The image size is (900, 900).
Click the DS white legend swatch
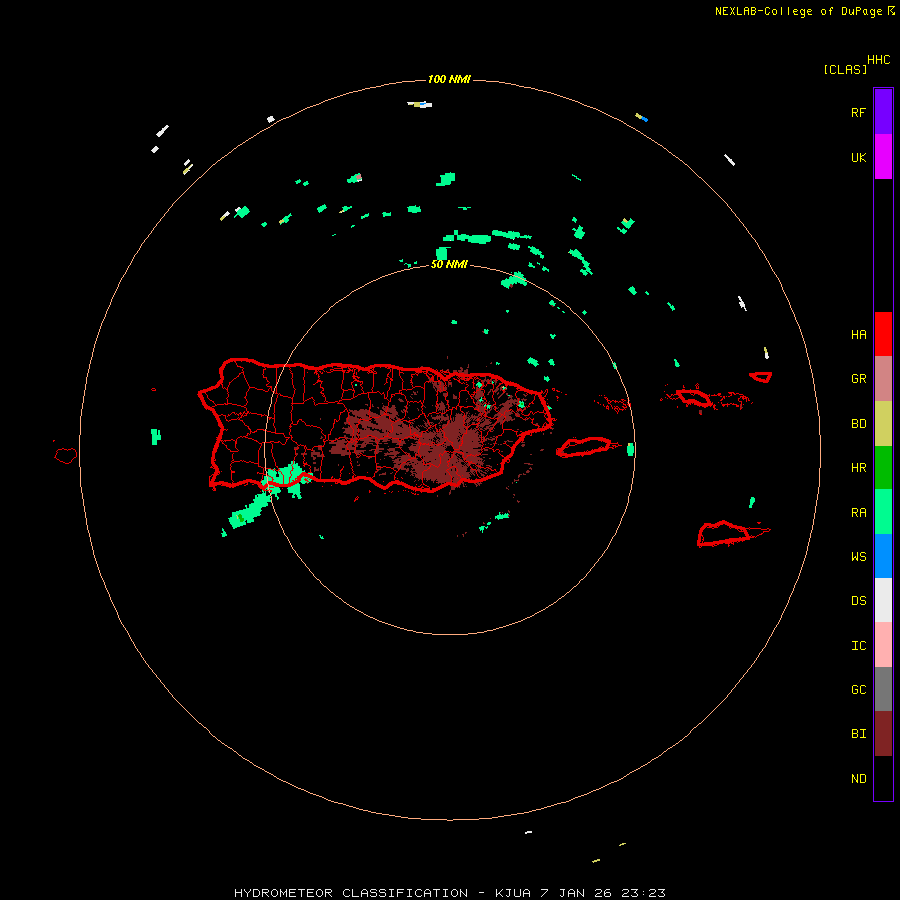pos(883,600)
